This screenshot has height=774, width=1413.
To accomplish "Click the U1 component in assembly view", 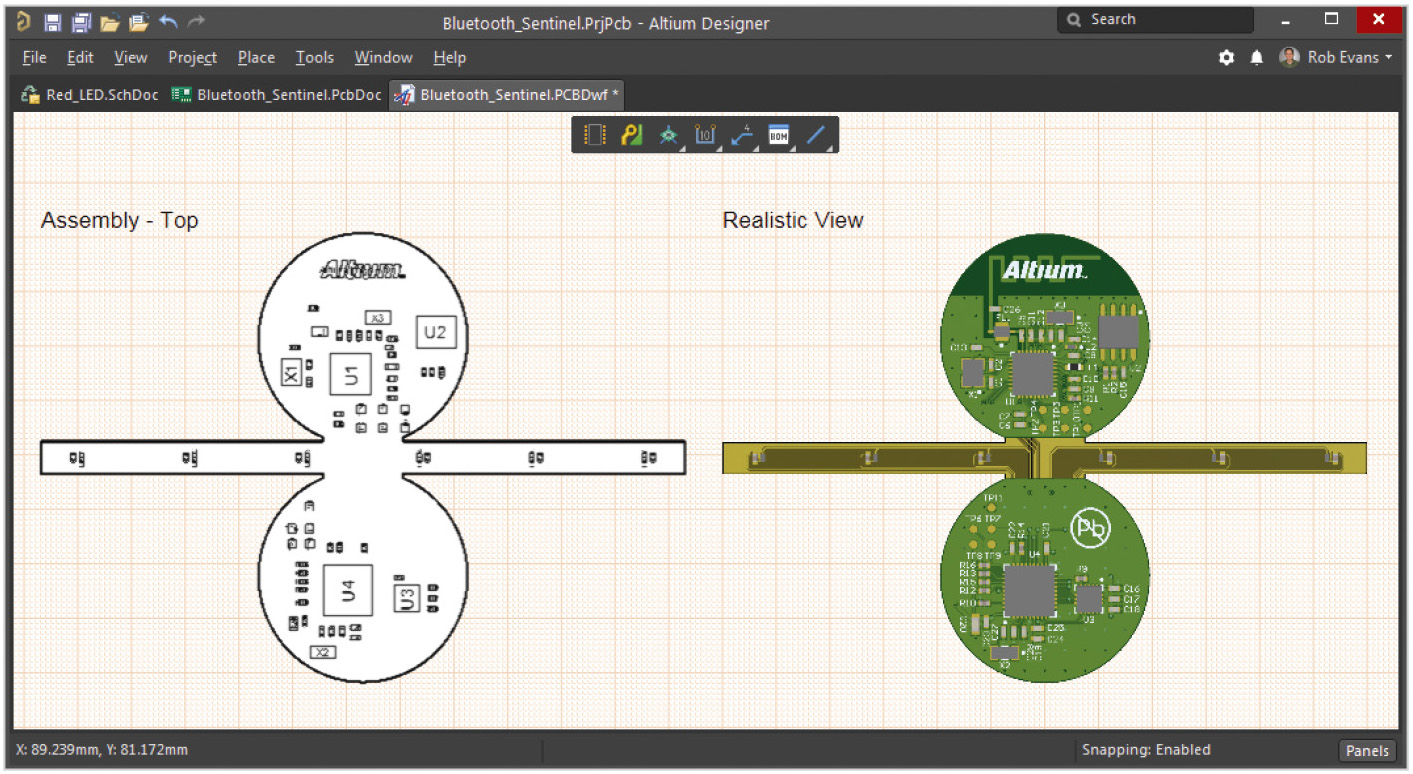I will click(x=351, y=375).
